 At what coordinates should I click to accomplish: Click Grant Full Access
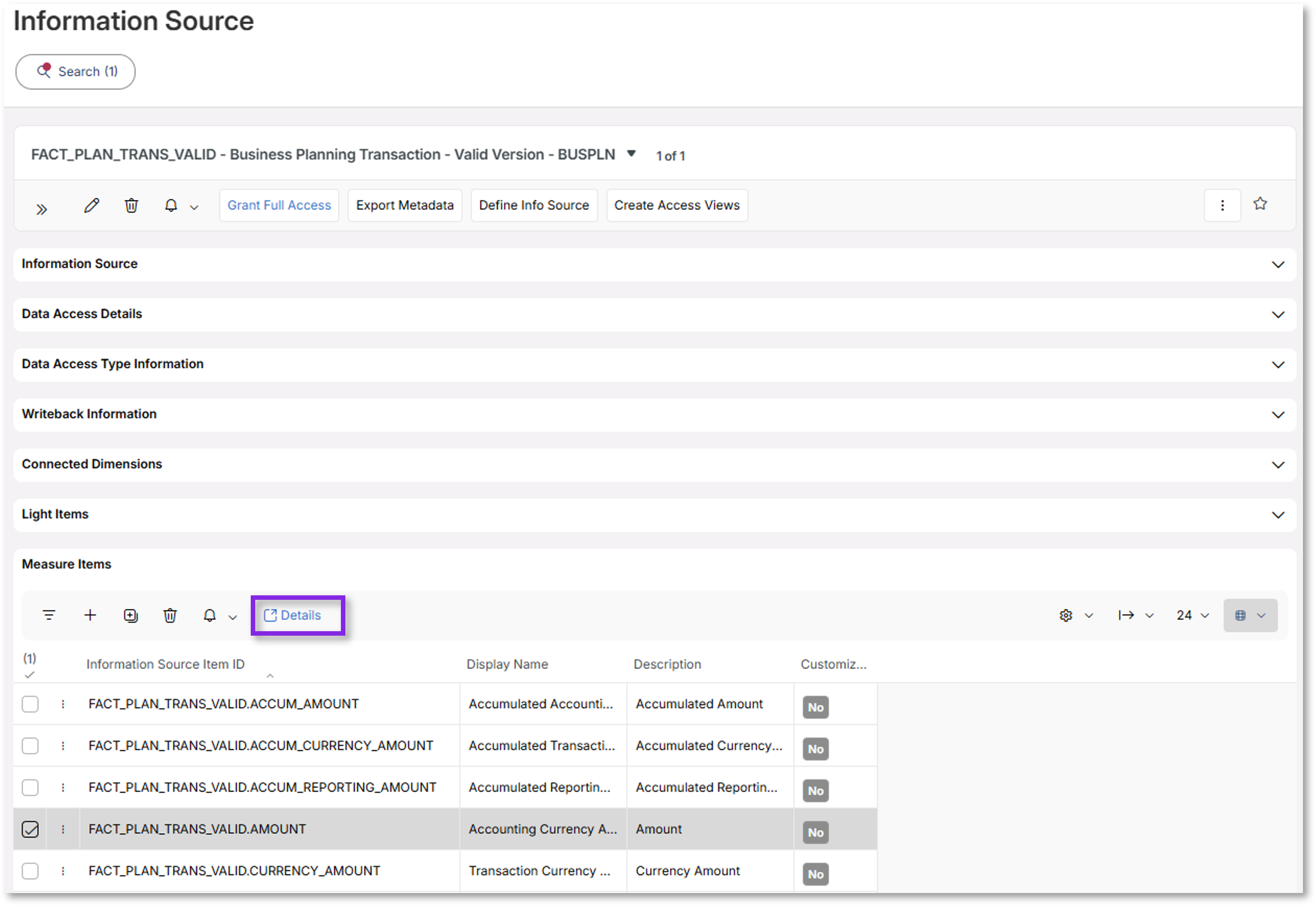279,205
